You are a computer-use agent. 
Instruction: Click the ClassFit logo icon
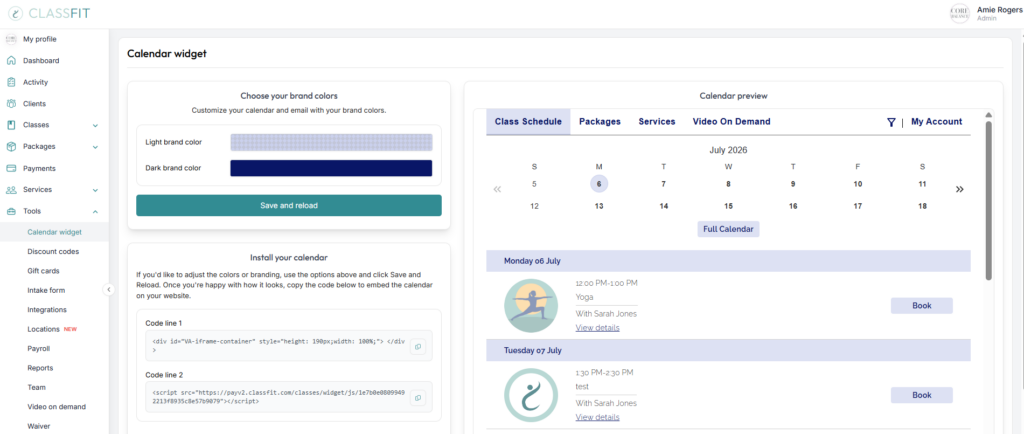16,13
